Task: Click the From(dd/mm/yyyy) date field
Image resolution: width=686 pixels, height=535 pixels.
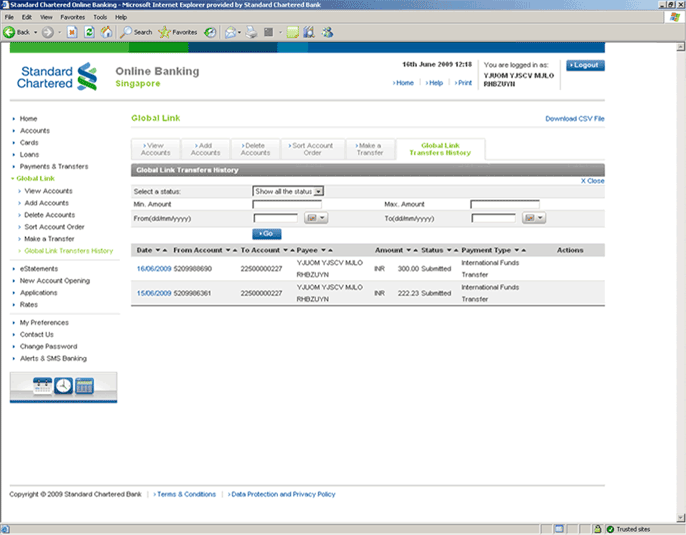Action: coord(276,218)
